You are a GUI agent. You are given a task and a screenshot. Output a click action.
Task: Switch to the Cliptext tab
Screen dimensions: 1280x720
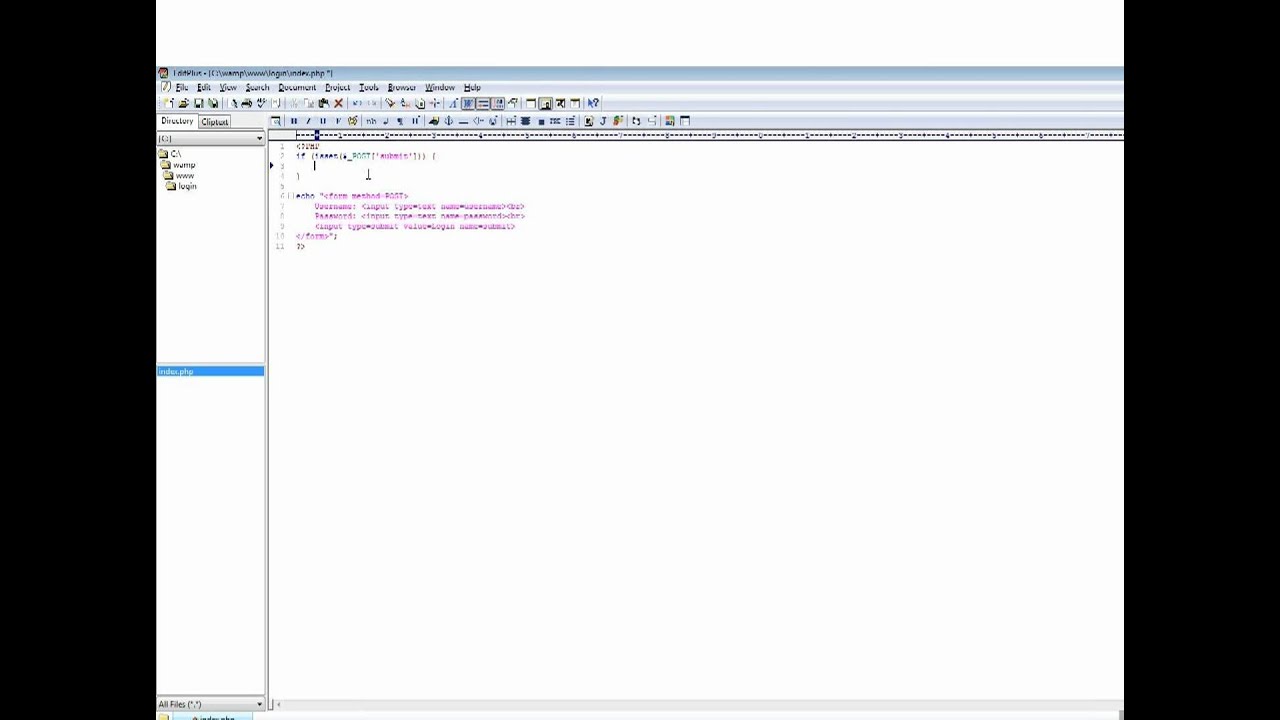pos(215,122)
